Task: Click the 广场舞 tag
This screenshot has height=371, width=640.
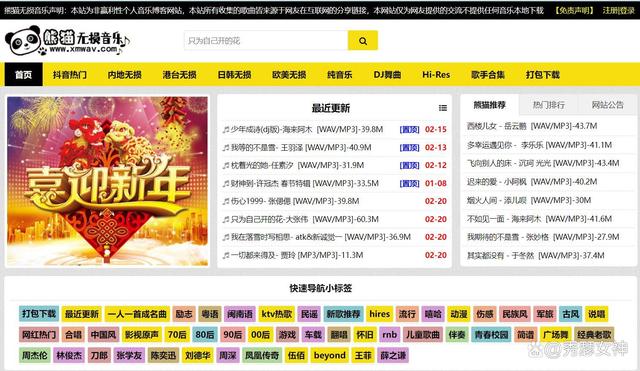Action: tap(556, 334)
